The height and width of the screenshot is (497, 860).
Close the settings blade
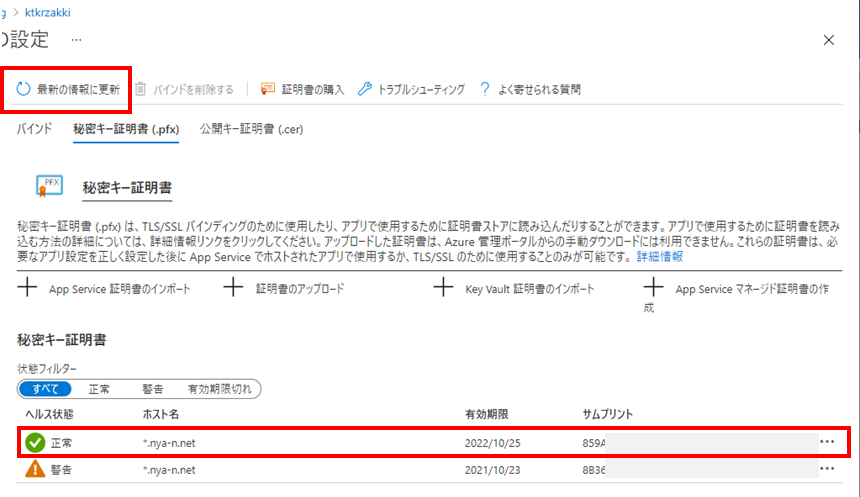click(x=829, y=40)
